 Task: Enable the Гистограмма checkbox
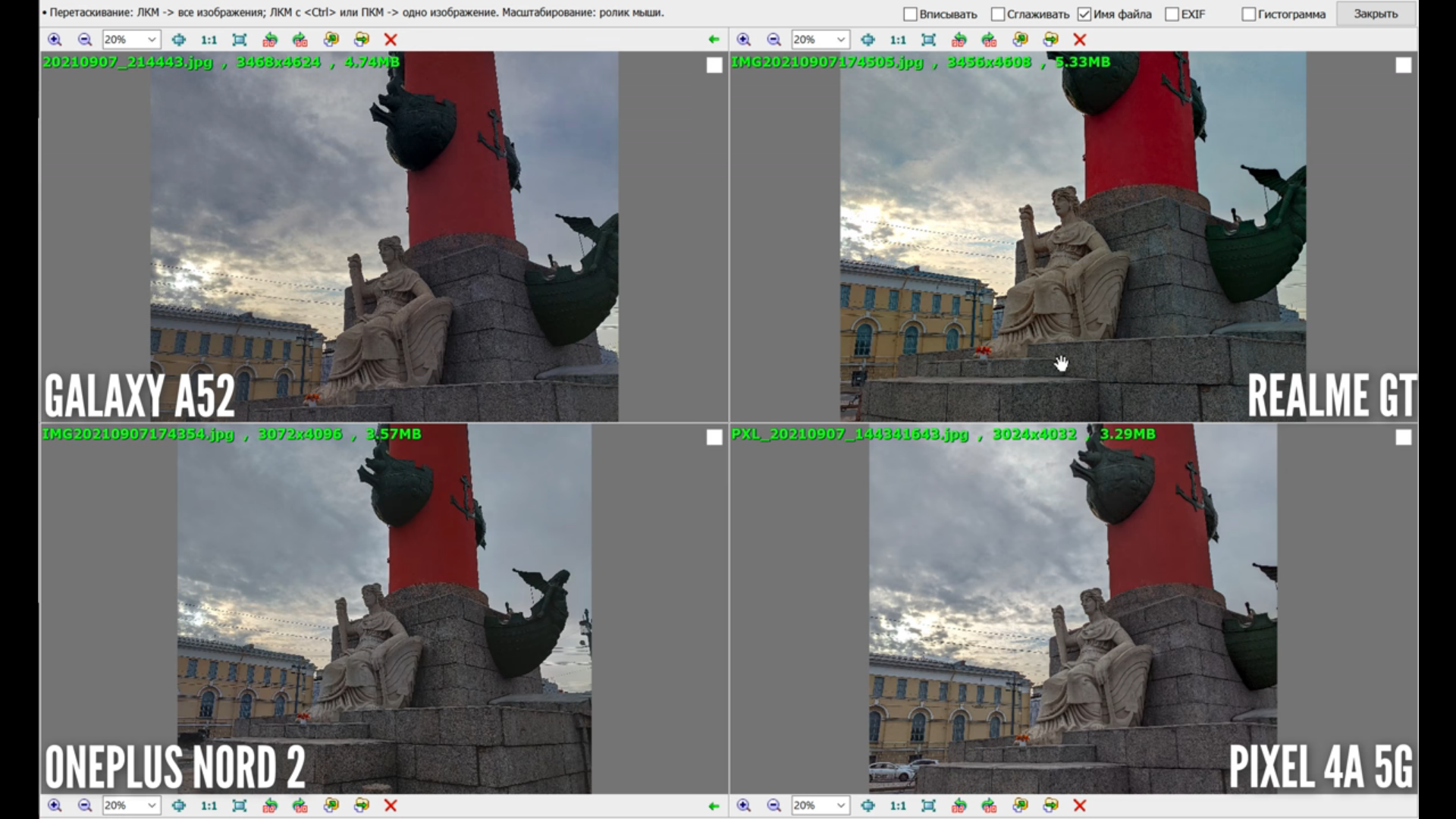(x=1248, y=14)
